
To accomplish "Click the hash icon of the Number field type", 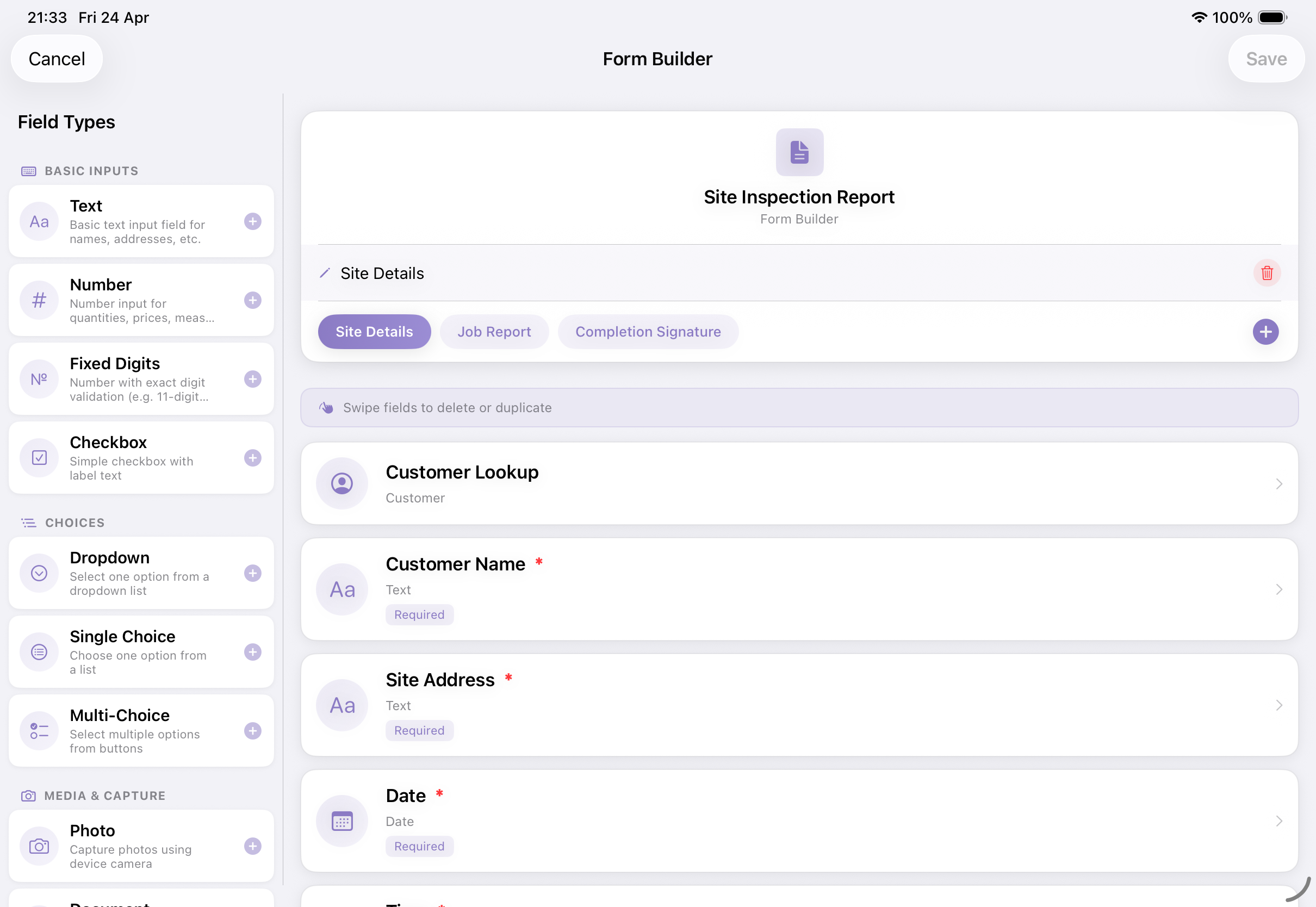I will [x=39, y=300].
